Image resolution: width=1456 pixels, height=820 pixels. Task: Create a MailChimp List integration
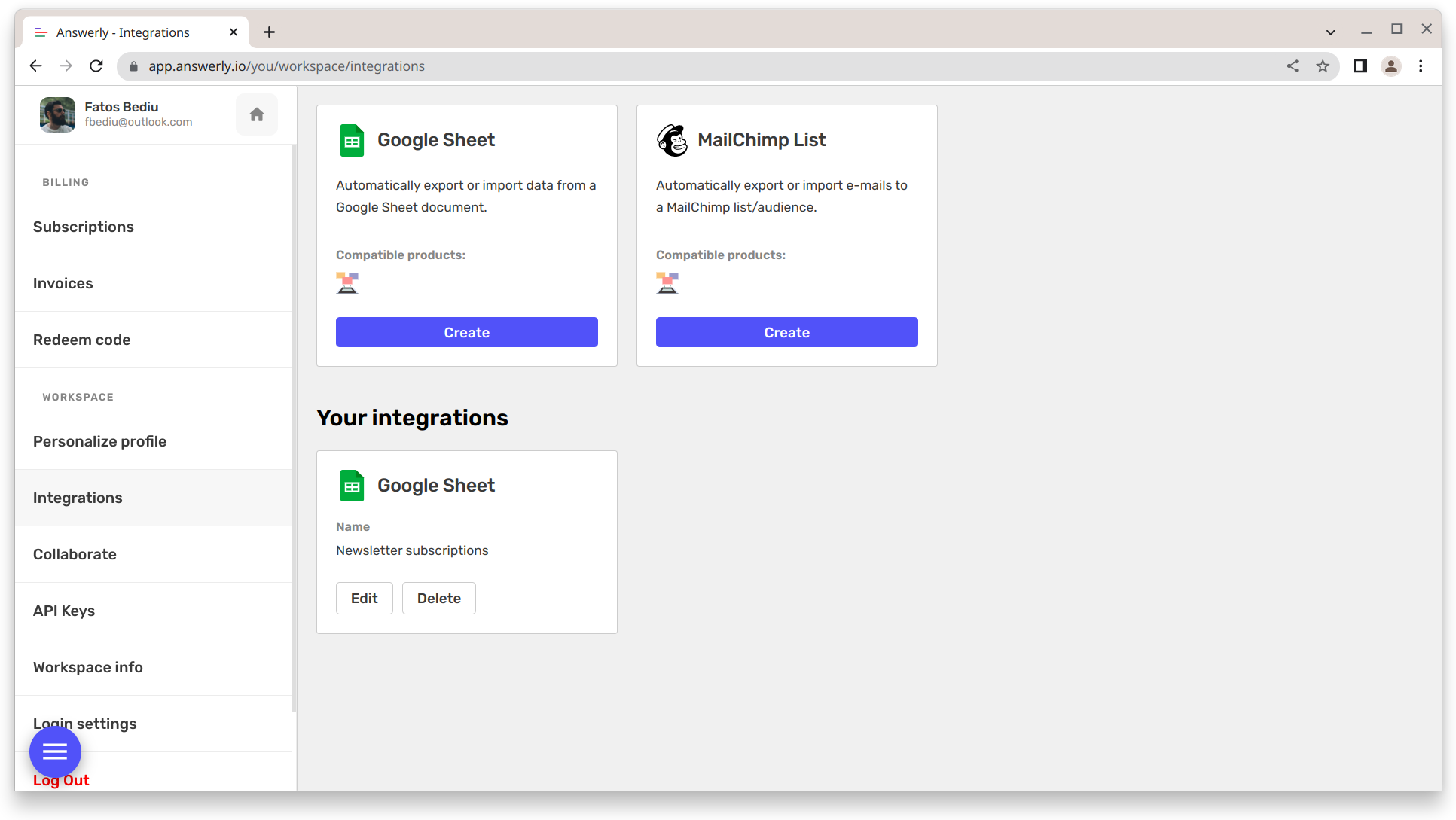[x=787, y=332]
